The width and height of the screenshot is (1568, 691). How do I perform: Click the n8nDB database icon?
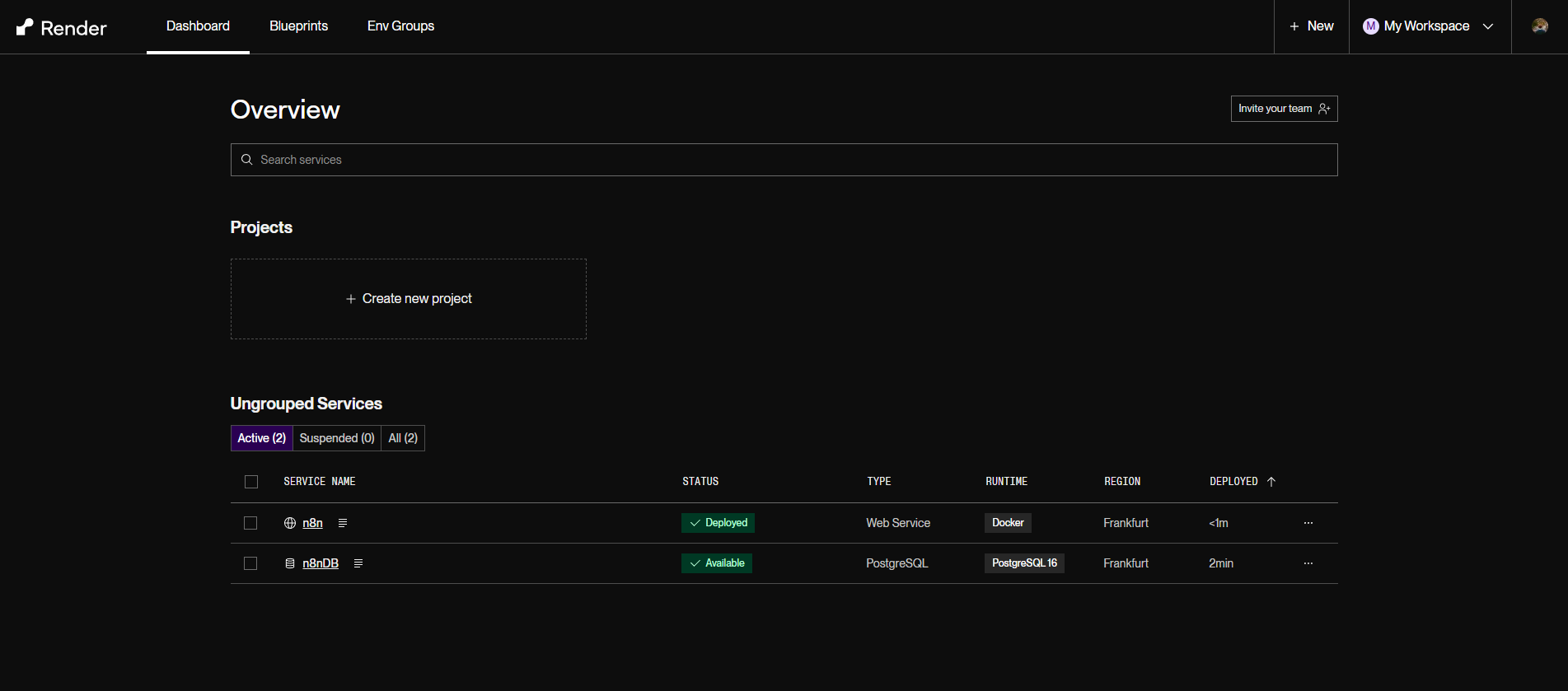click(x=290, y=563)
